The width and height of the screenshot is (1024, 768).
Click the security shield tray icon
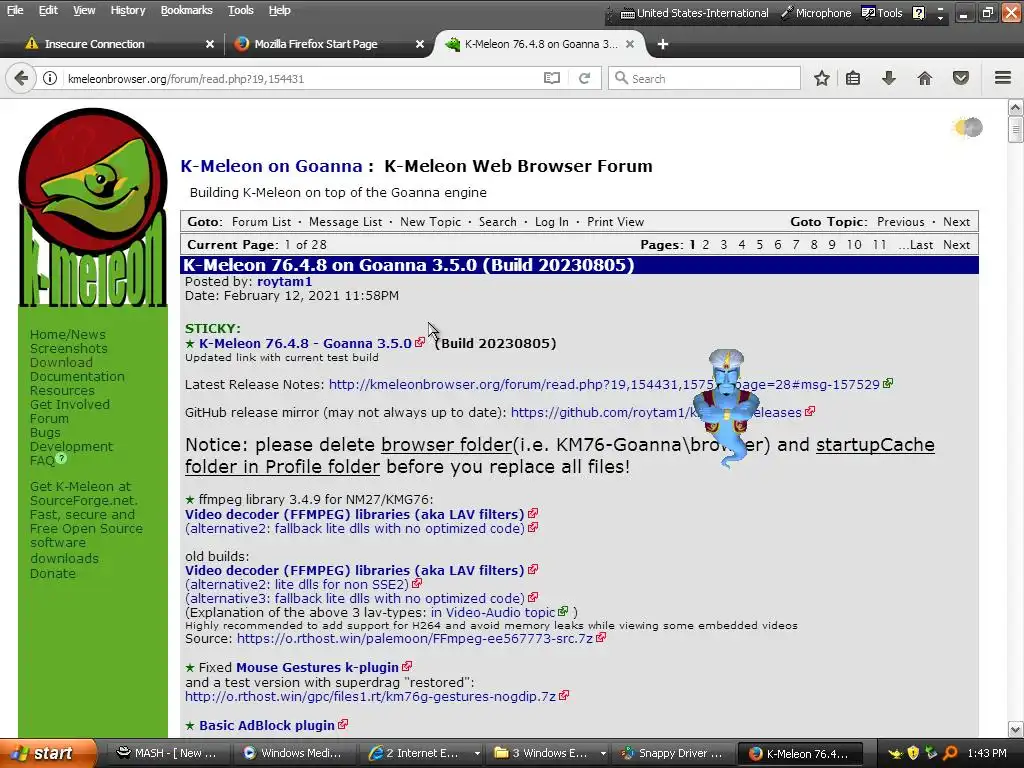coord(913,753)
